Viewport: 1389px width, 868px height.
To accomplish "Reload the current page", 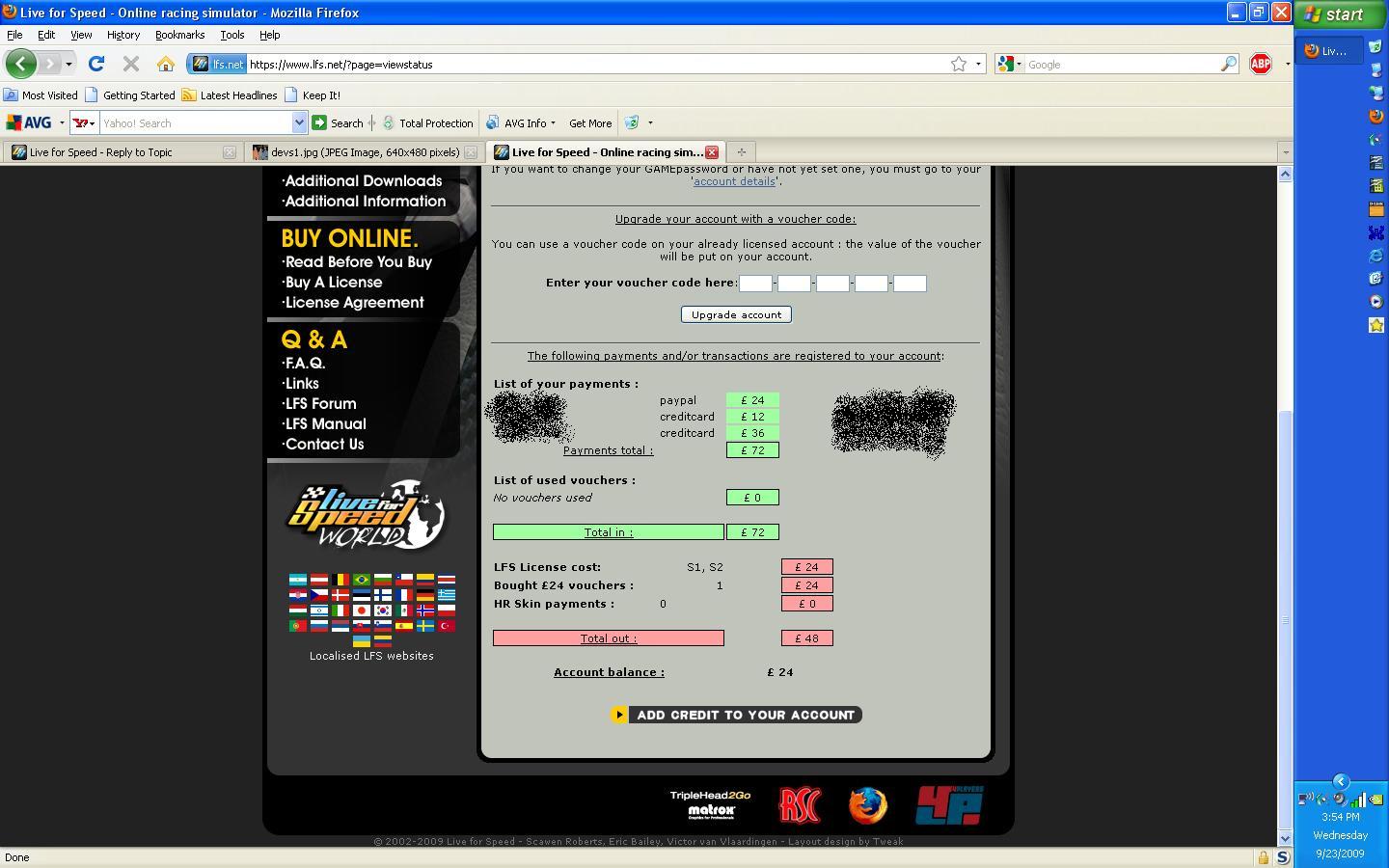I will pos(96,64).
